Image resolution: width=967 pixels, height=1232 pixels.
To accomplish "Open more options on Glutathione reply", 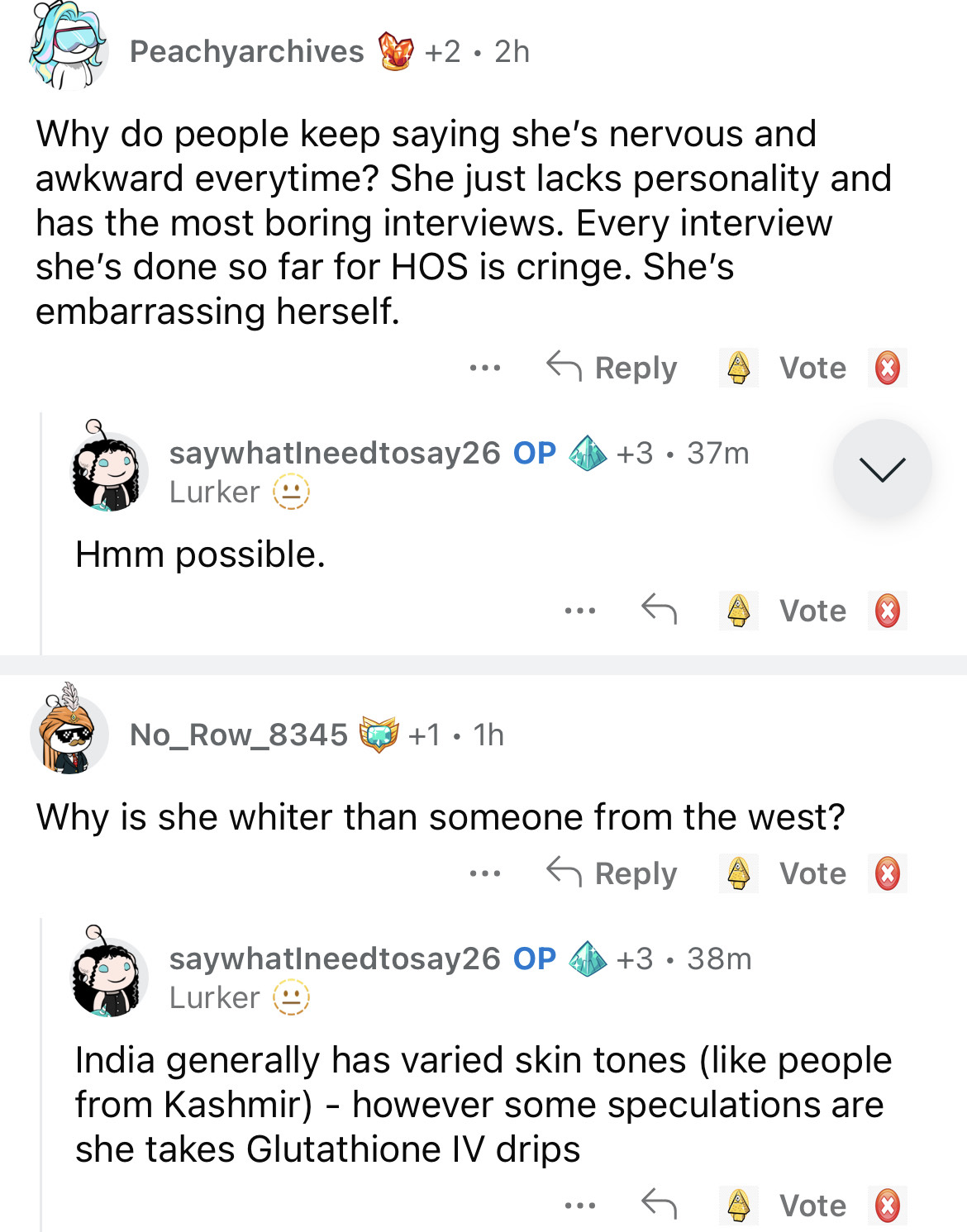I will click(580, 1206).
